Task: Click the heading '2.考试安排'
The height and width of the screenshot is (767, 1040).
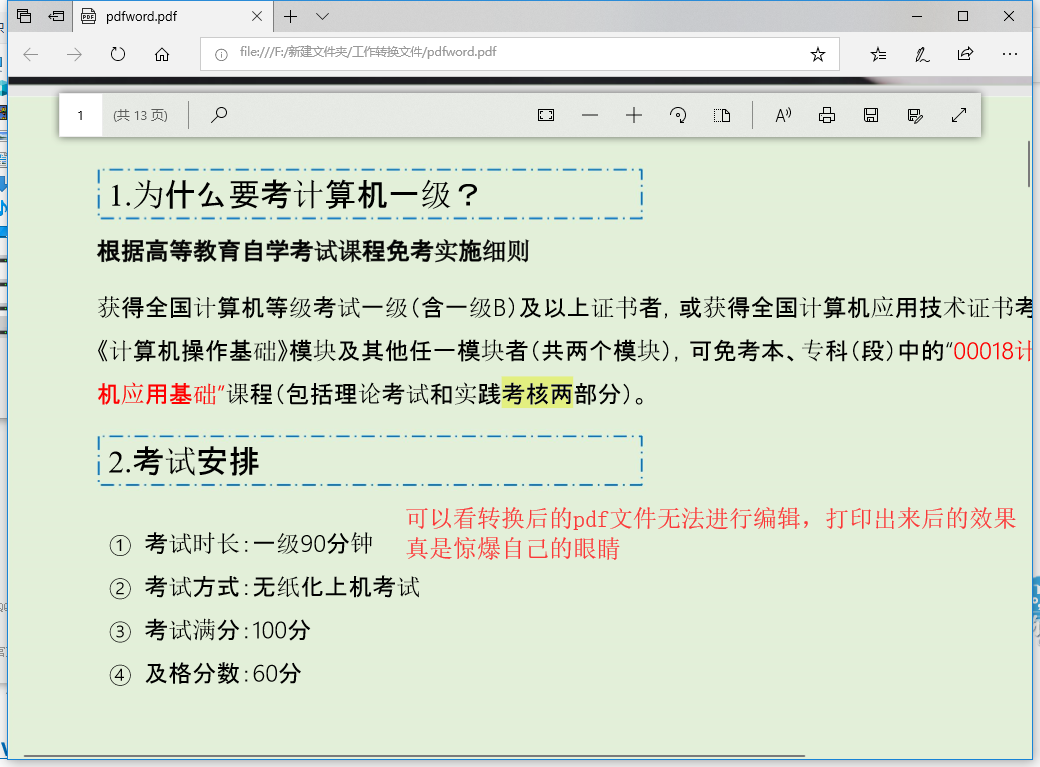Action: pyautogui.click(x=183, y=462)
